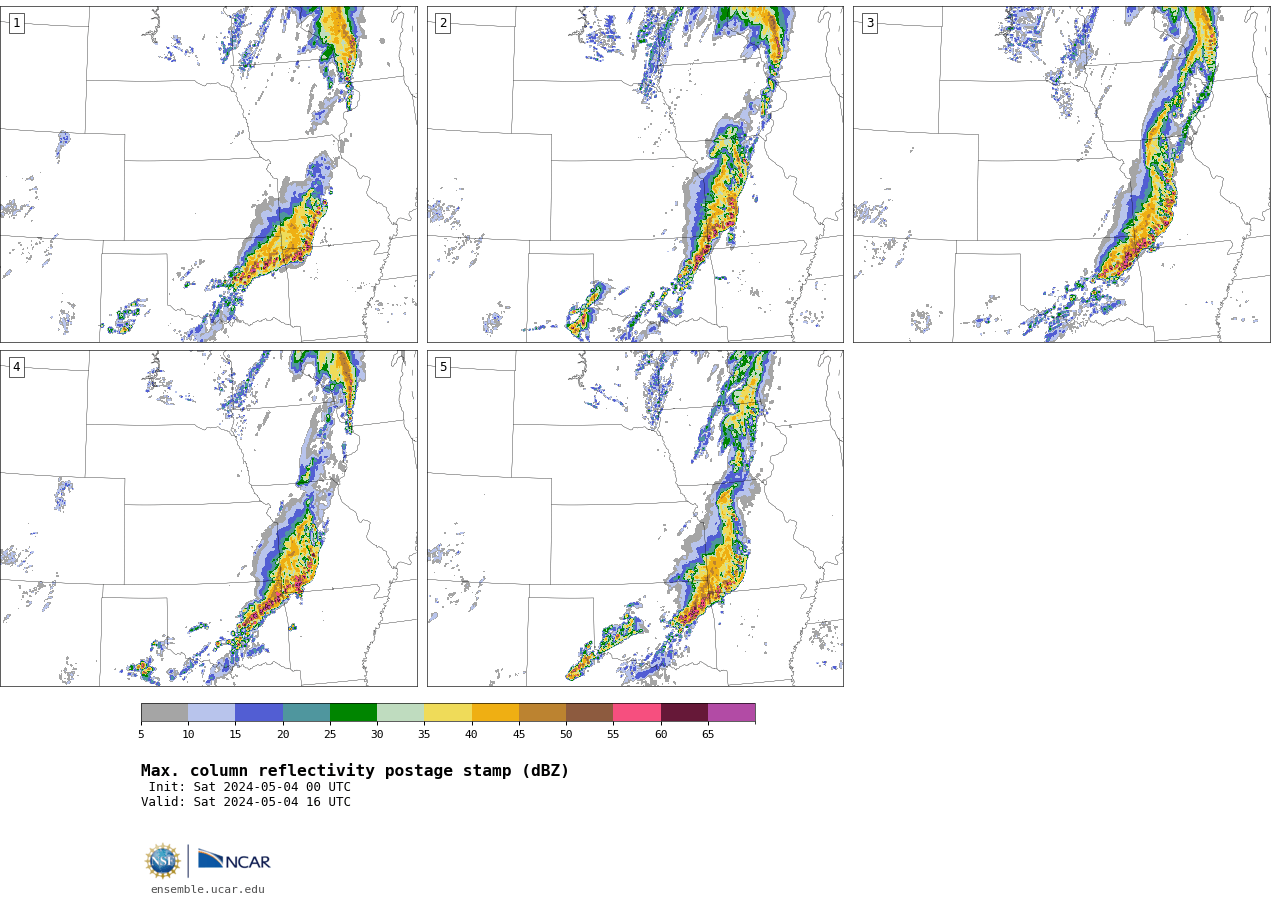Click the colorbar tick label 65
Screen dimensions: 1280x901
pos(708,735)
